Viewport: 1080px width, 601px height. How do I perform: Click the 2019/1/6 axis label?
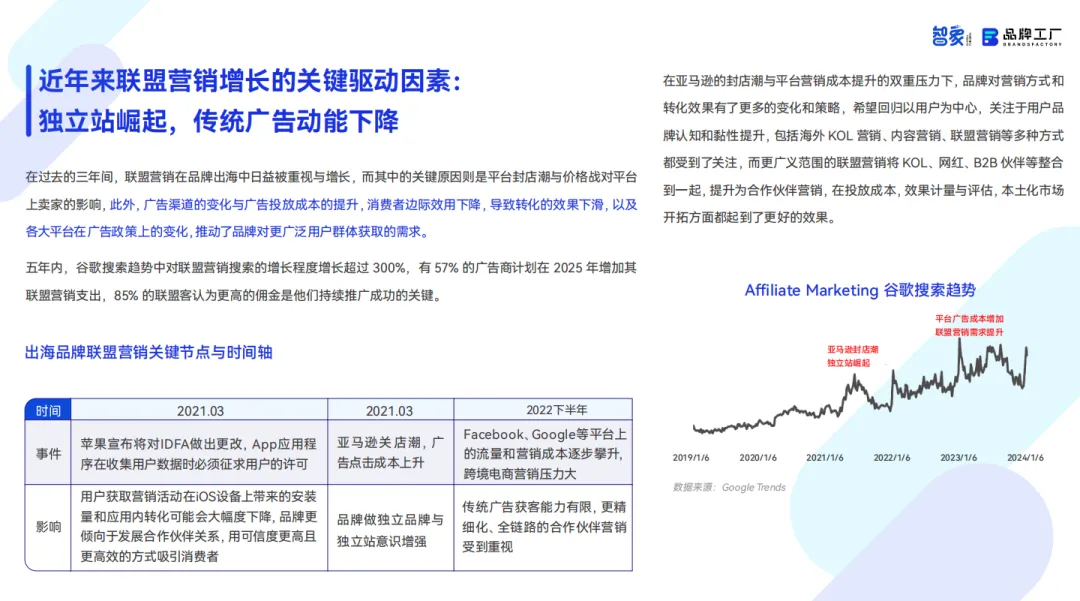coord(691,458)
